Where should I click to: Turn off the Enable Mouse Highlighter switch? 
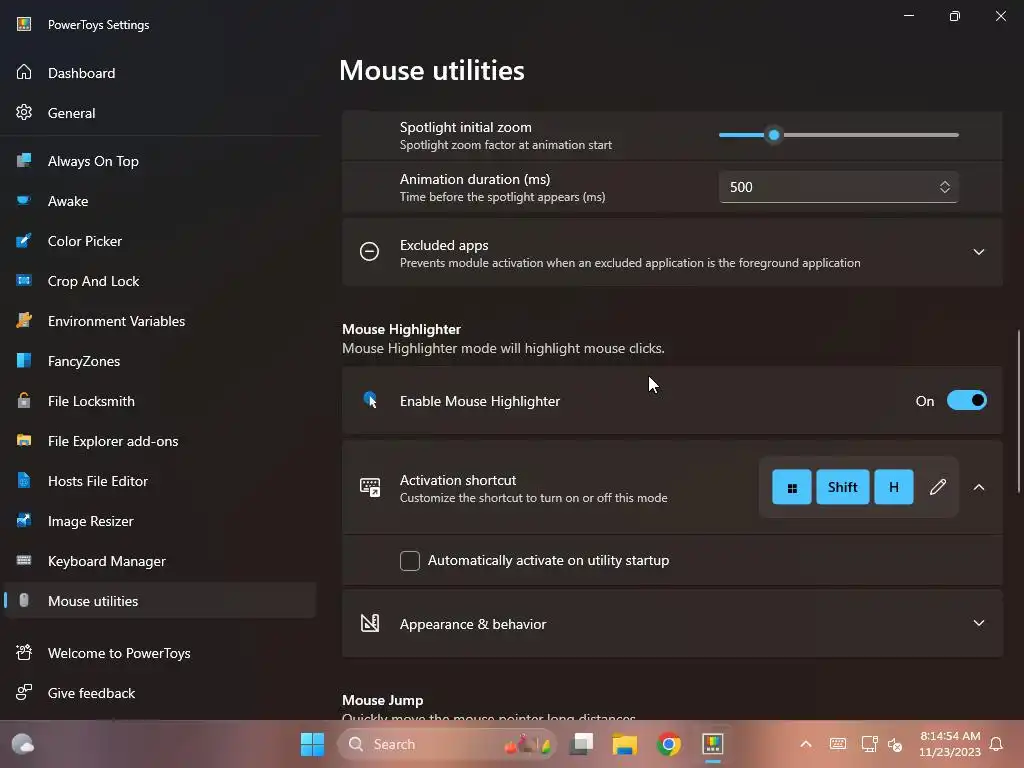pos(967,400)
